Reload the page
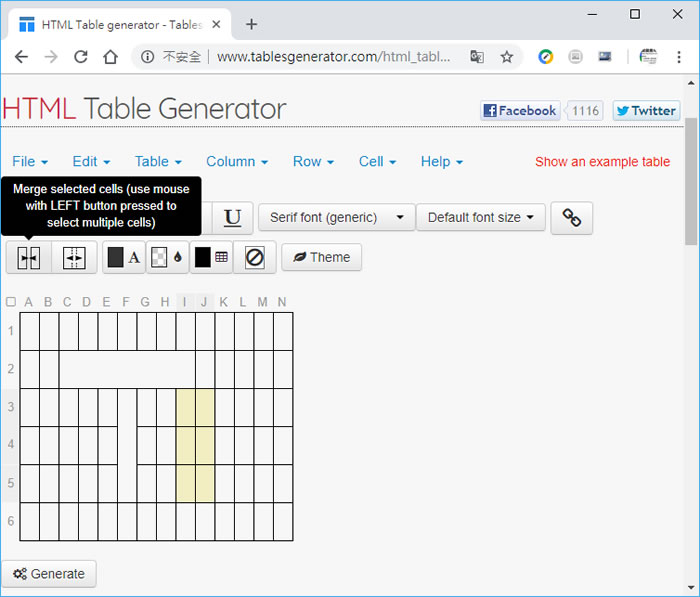Image resolution: width=700 pixels, height=597 pixels. 81,57
